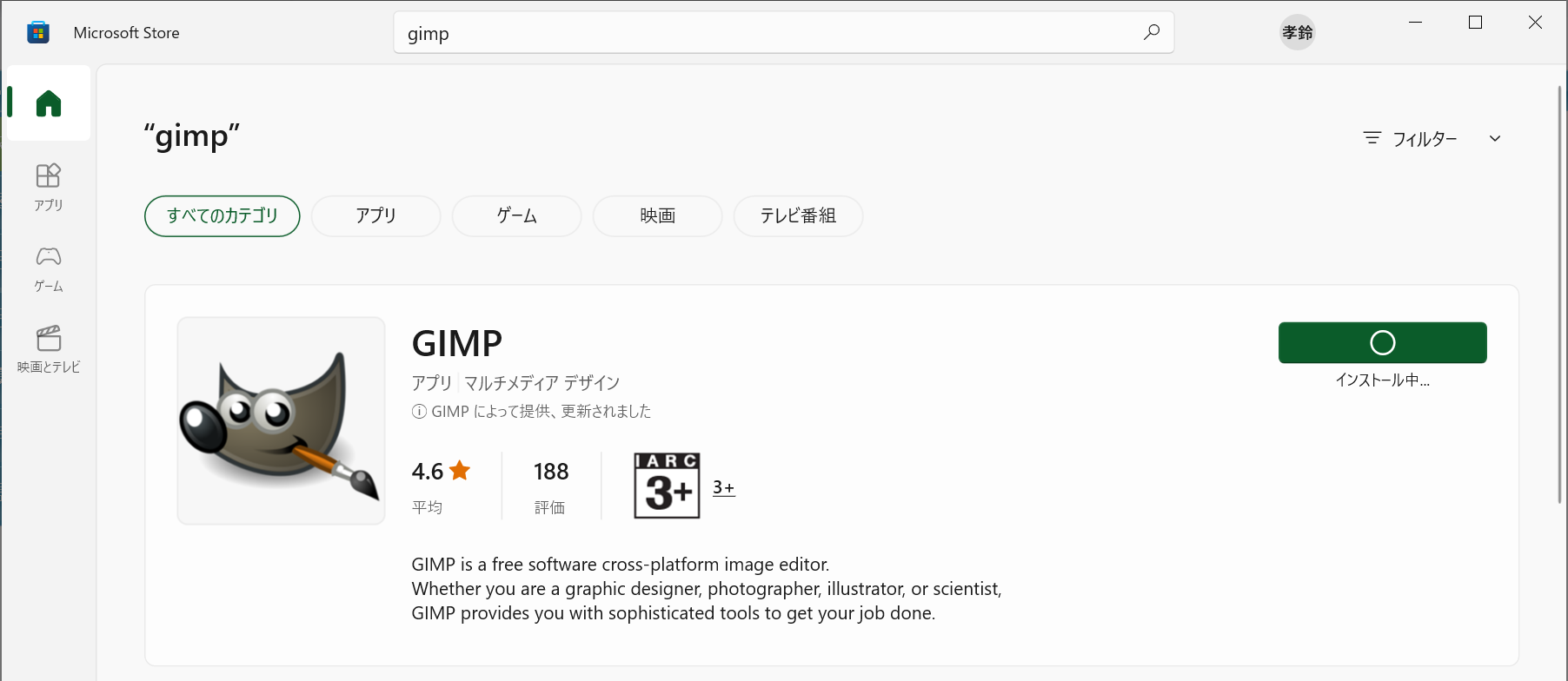Open the ゲーム sidebar section
Screen dimensions: 1568x681
(49, 268)
